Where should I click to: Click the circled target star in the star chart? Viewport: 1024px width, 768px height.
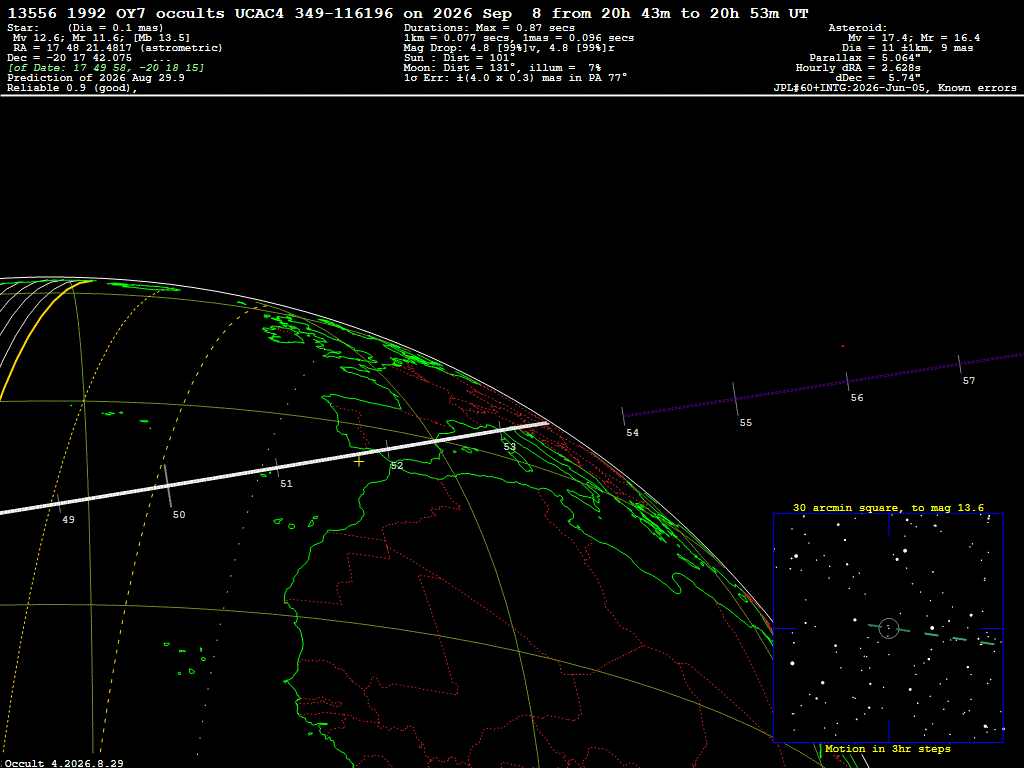pos(889,628)
